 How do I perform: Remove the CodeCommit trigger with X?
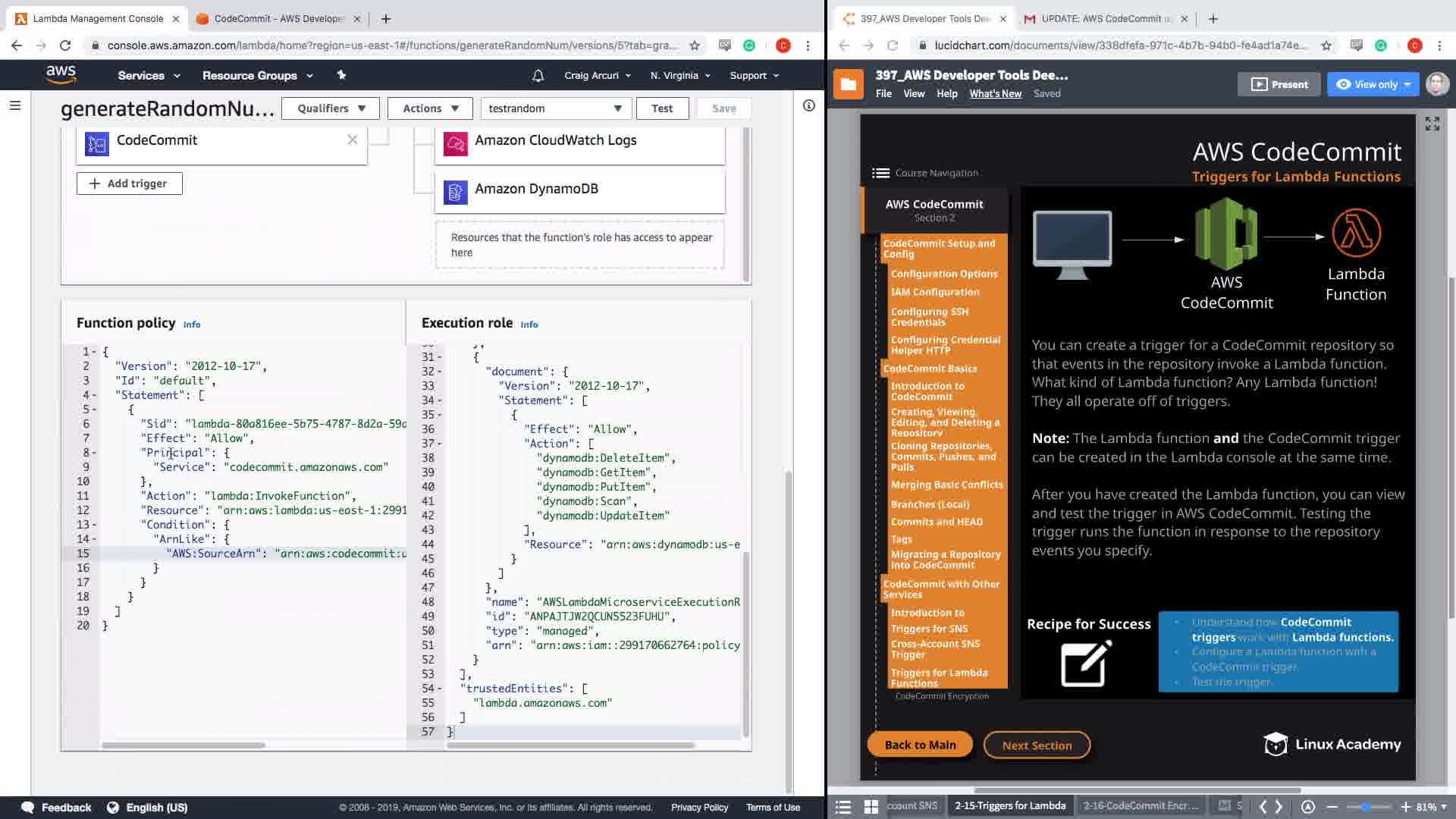352,140
